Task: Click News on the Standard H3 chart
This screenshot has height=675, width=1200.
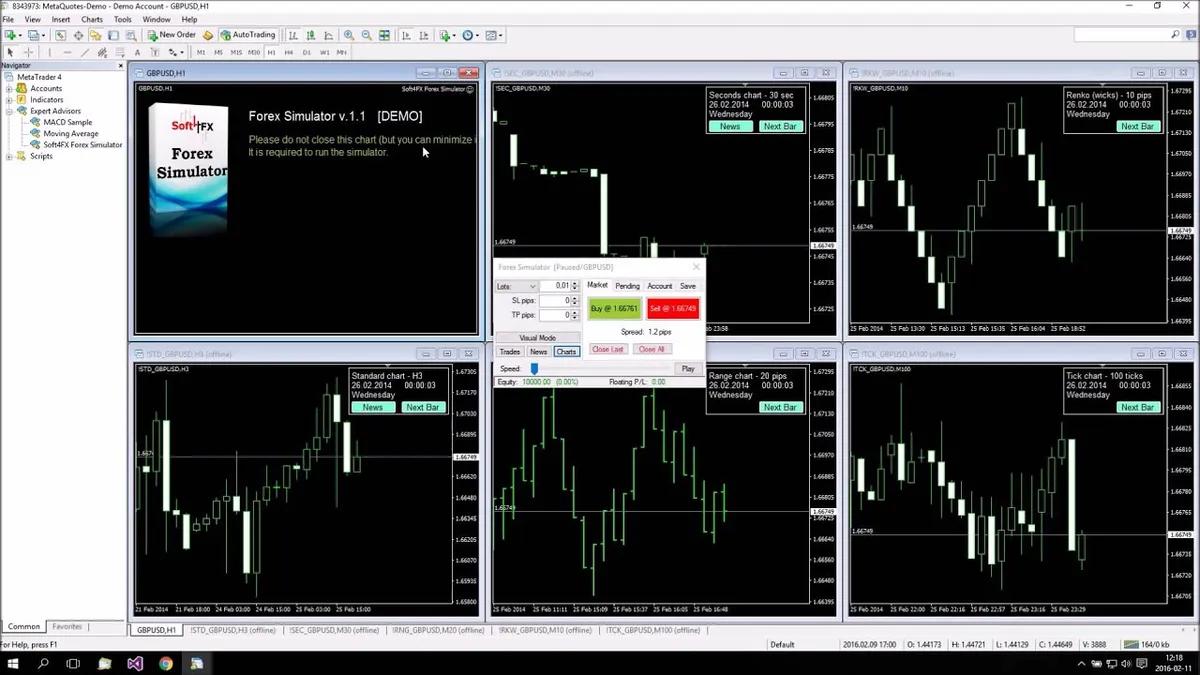Action: [x=373, y=407]
